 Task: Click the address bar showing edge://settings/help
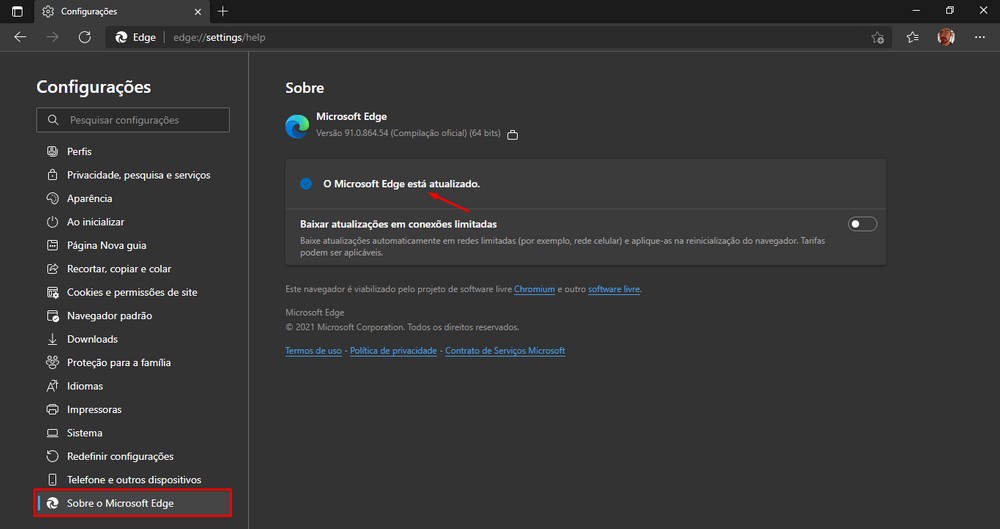click(500, 37)
